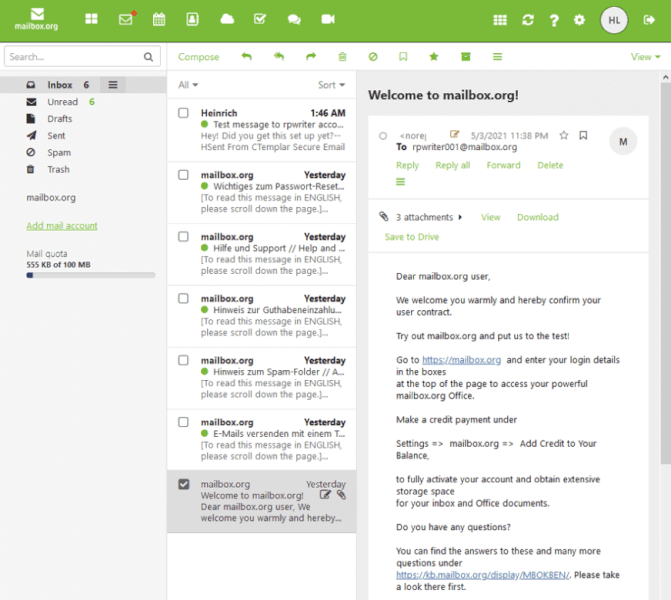Viewport: 671px width, 600px height.
Task: Click Save to Drive link
Action: 412,237
